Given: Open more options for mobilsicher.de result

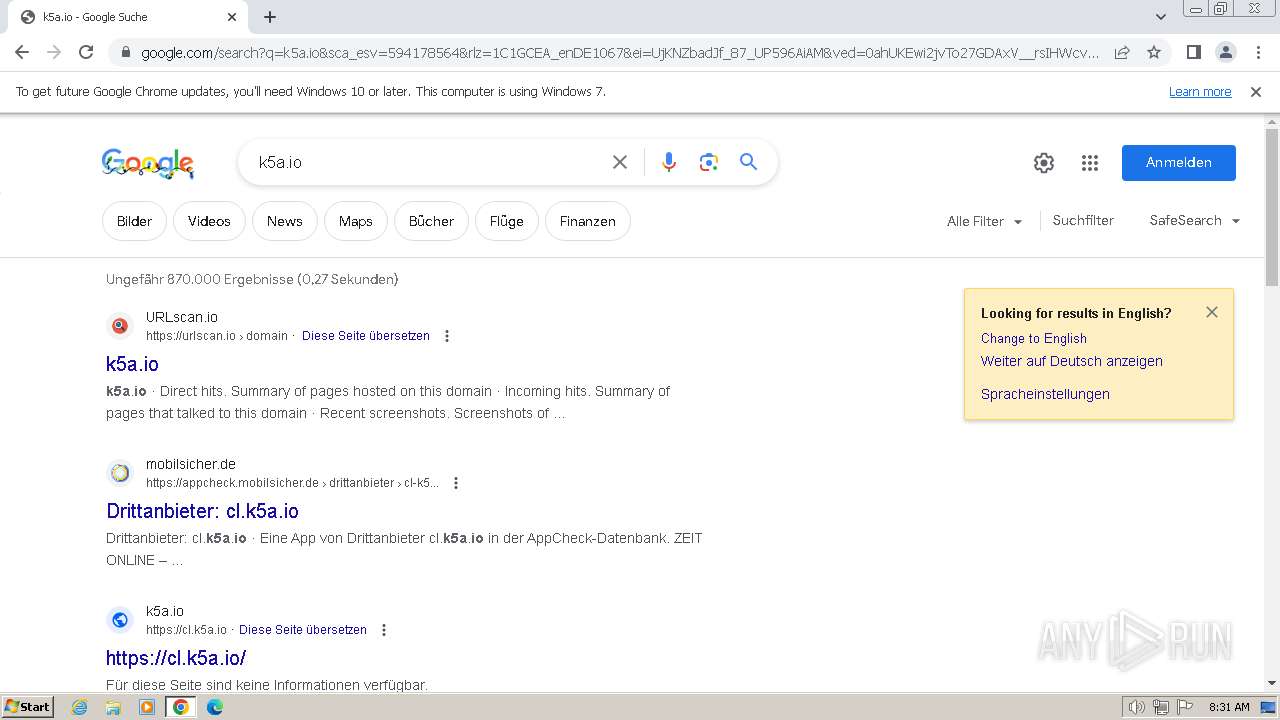Looking at the screenshot, I should tap(456, 483).
